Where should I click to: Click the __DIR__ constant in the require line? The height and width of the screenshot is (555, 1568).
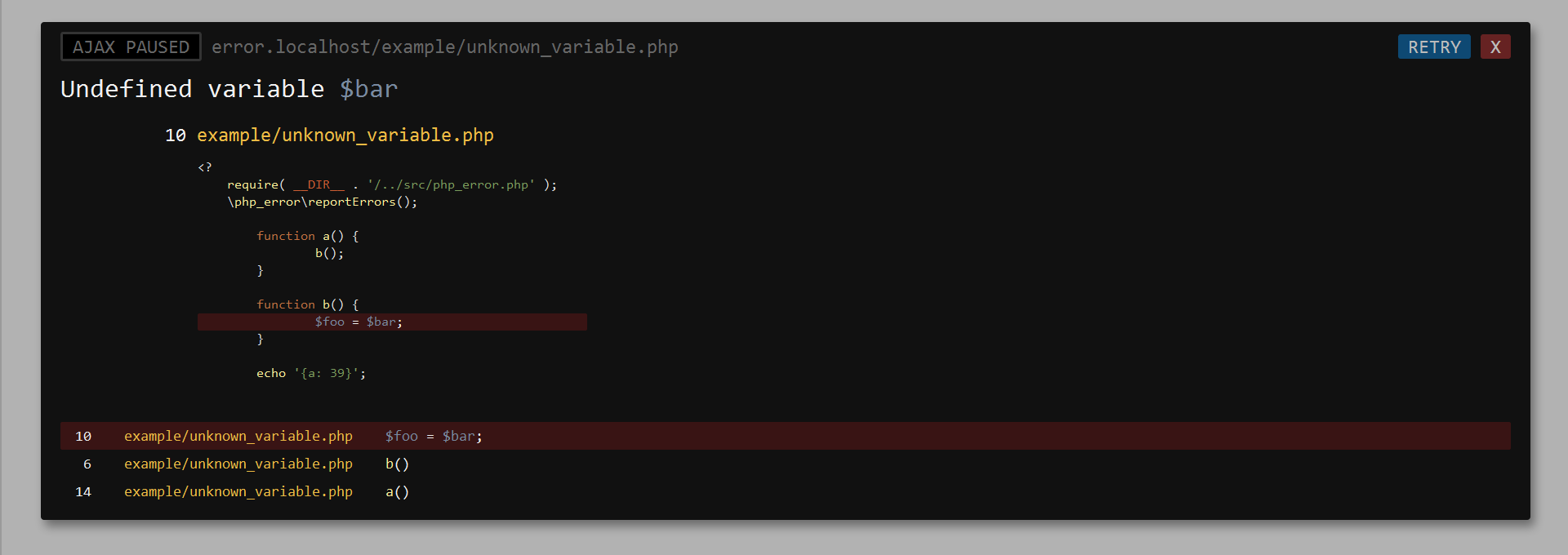pos(318,184)
